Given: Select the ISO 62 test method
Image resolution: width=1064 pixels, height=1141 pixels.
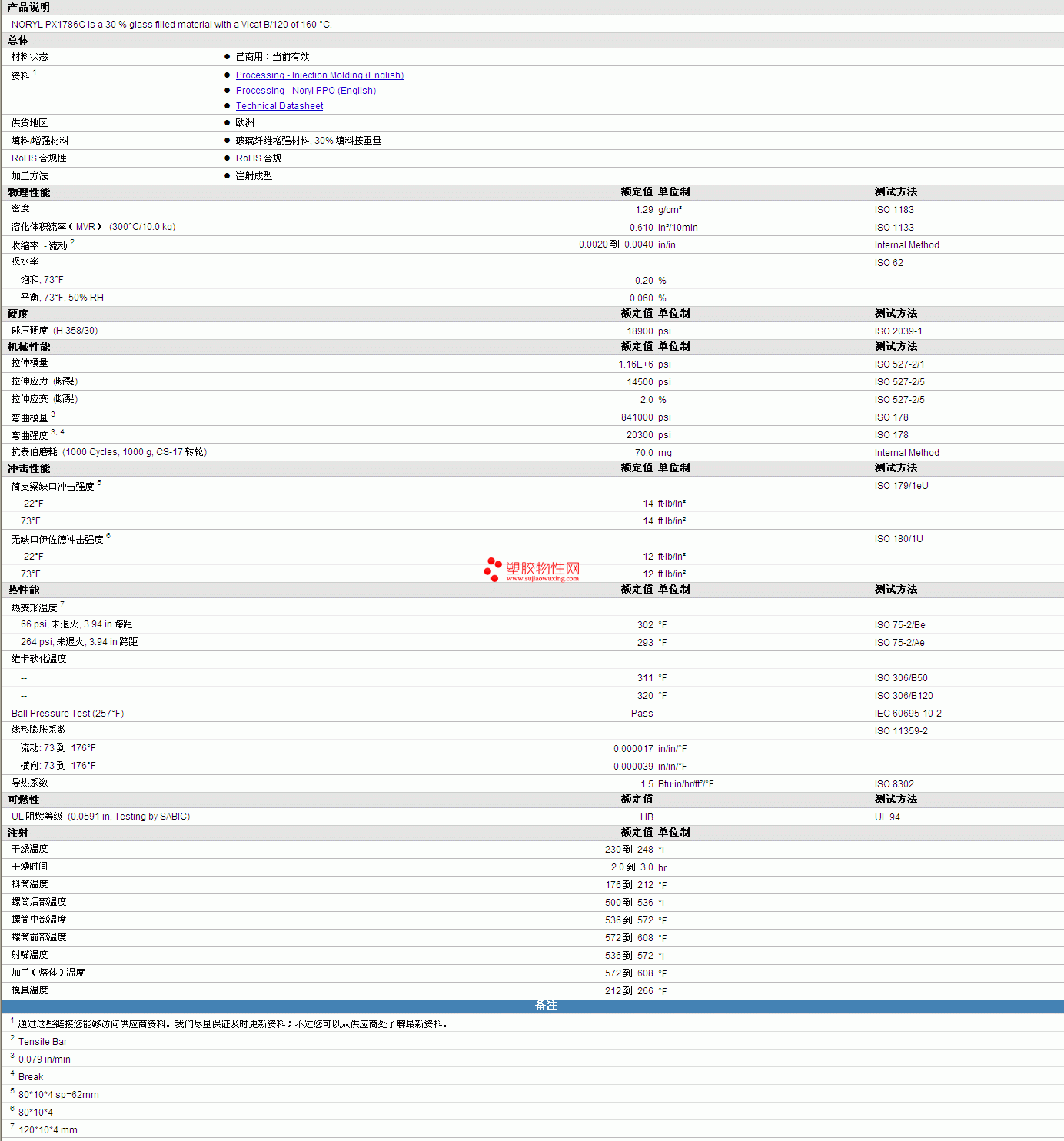Looking at the screenshot, I should pos(889,263).
